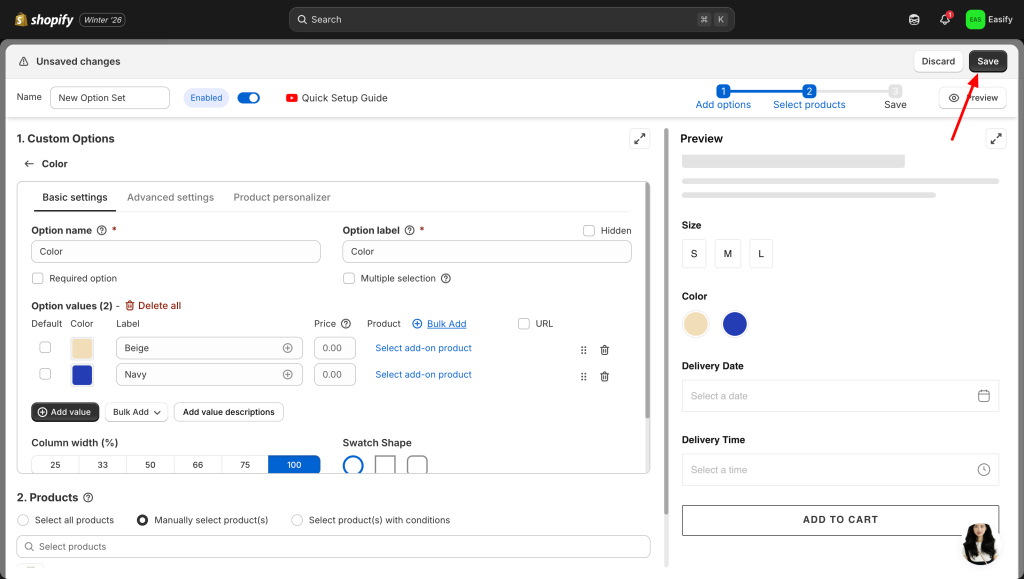Open the Delivery Time picker field
Viewport: 1024px width, 579px height.
[x=840, y=470]
